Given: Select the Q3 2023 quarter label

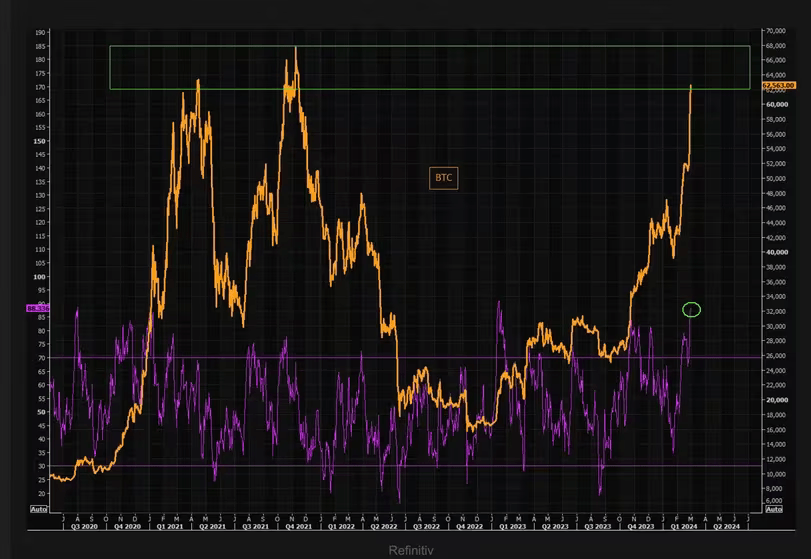Looking at the screenshot, I should click(x=598, y=526).
